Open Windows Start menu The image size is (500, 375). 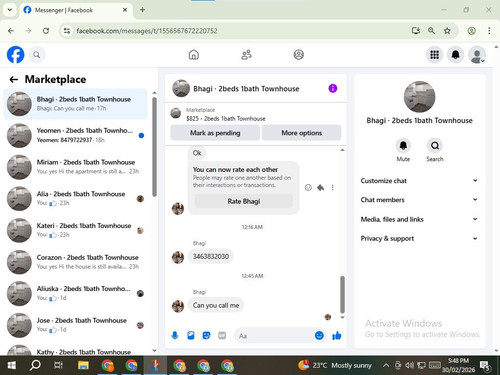pyautogui.click(x=12, y=365)
